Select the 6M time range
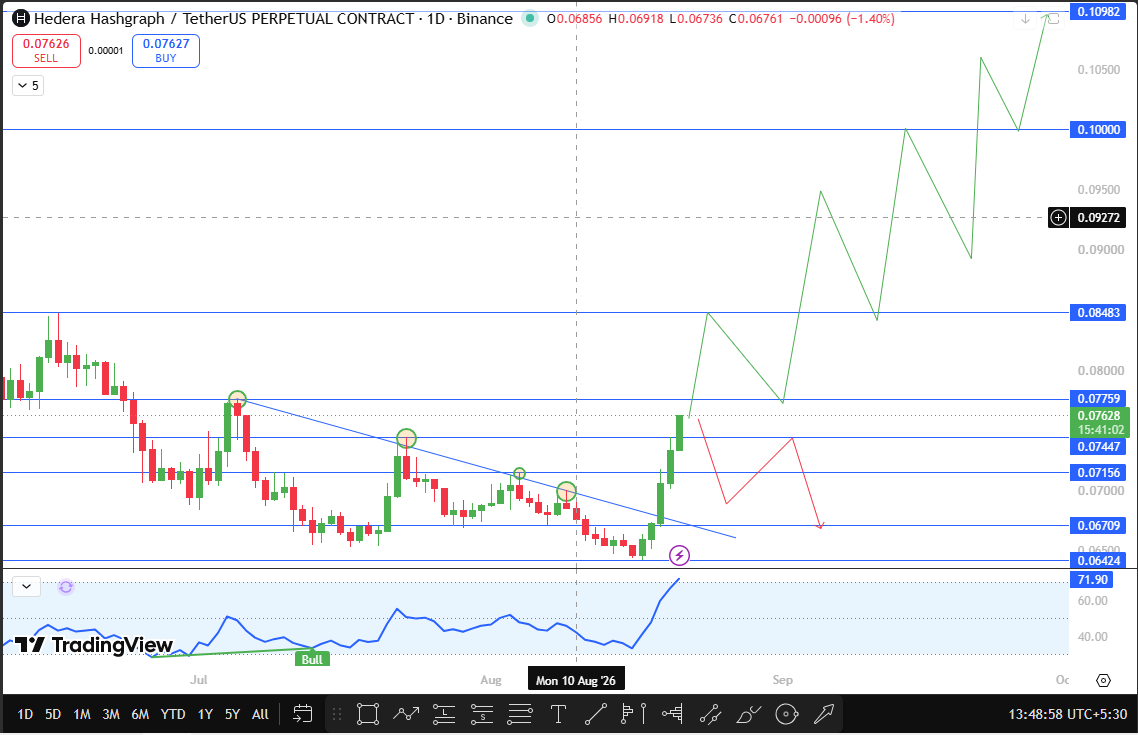 (140, 714)
